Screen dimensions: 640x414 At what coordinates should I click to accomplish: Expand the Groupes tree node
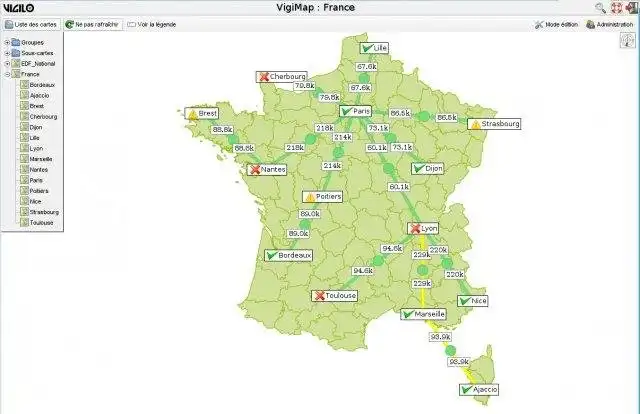7,42
